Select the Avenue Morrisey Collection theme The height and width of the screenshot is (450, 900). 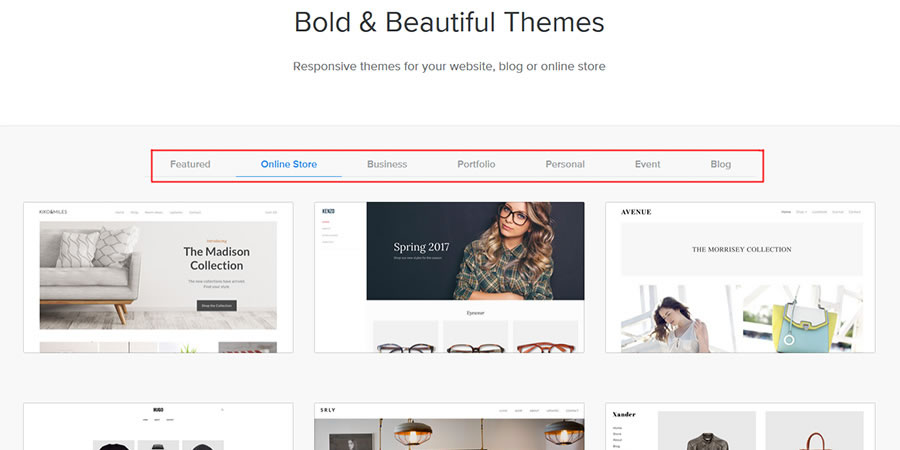tap(740, 277)
